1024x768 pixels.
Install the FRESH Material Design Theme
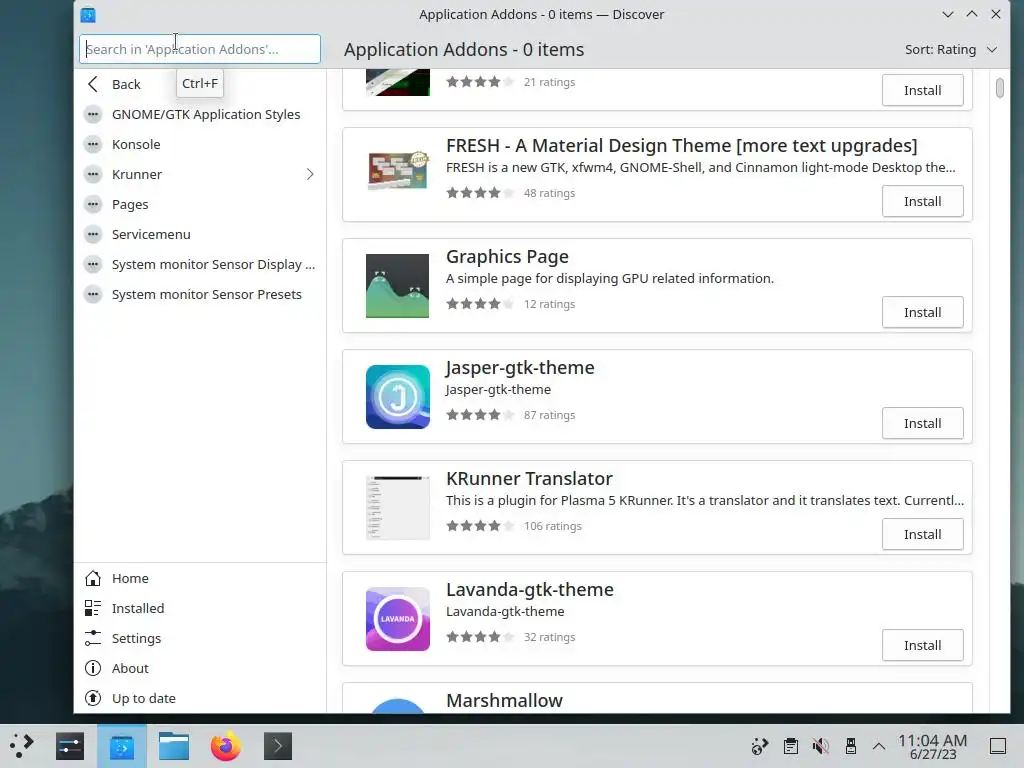922,201
